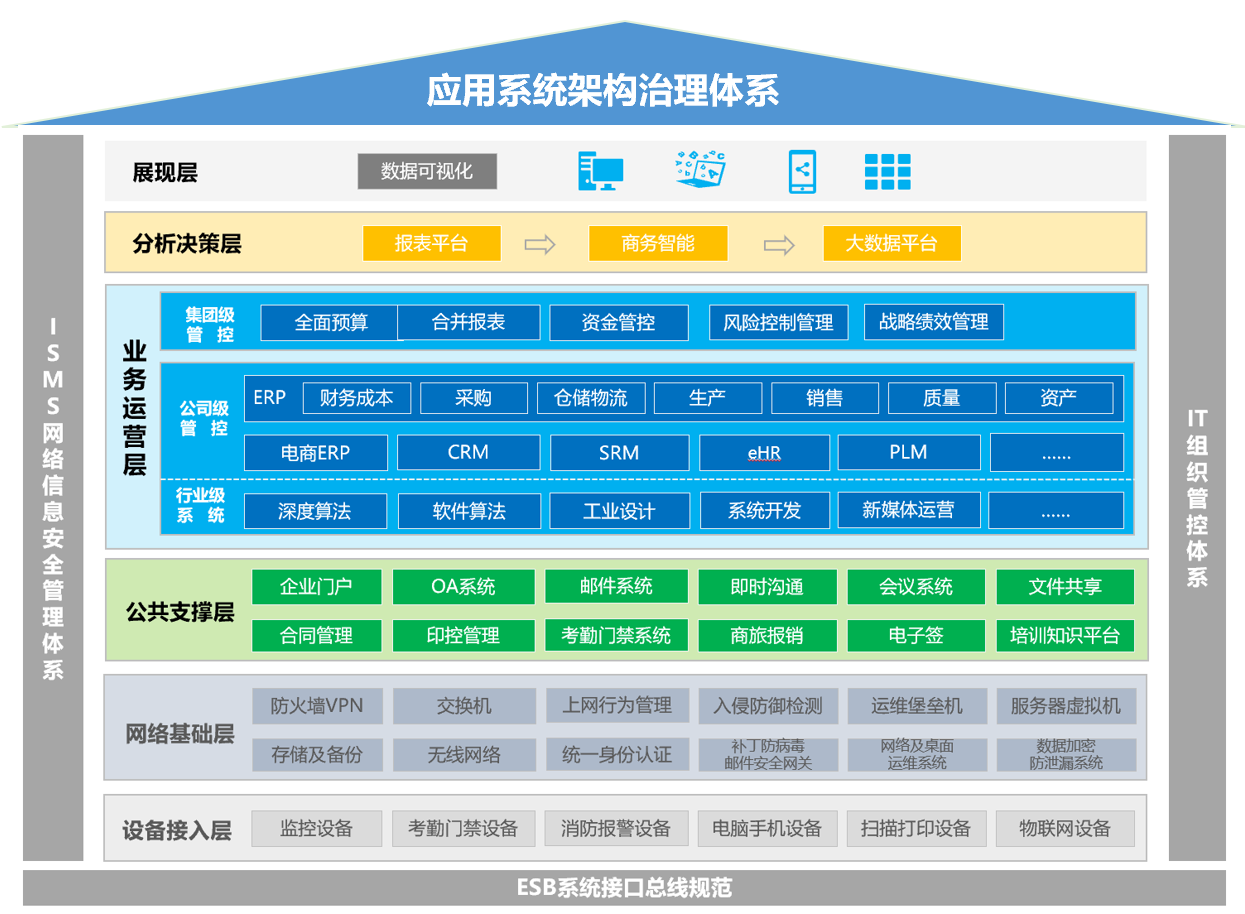Screen dimensions: 1245x914
Task: Click the 服务器虚拟机 box
Action: (x=1066, y=706)
